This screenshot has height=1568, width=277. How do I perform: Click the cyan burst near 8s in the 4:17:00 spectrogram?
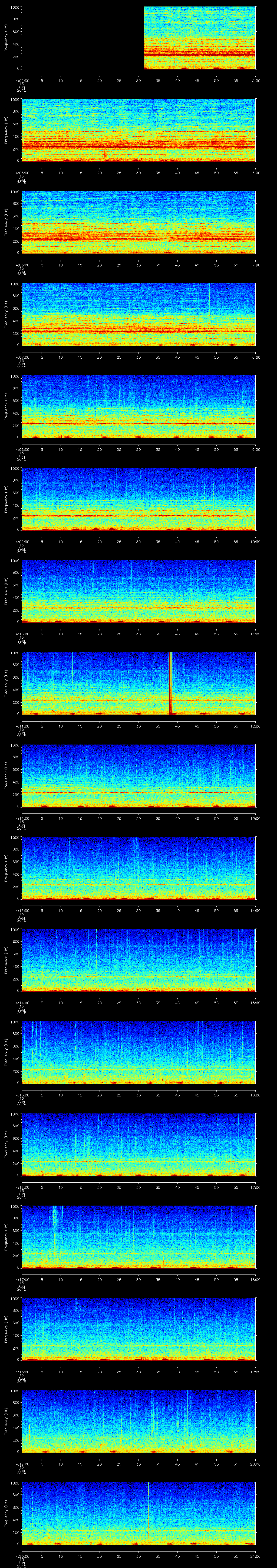coord(54,1217)
